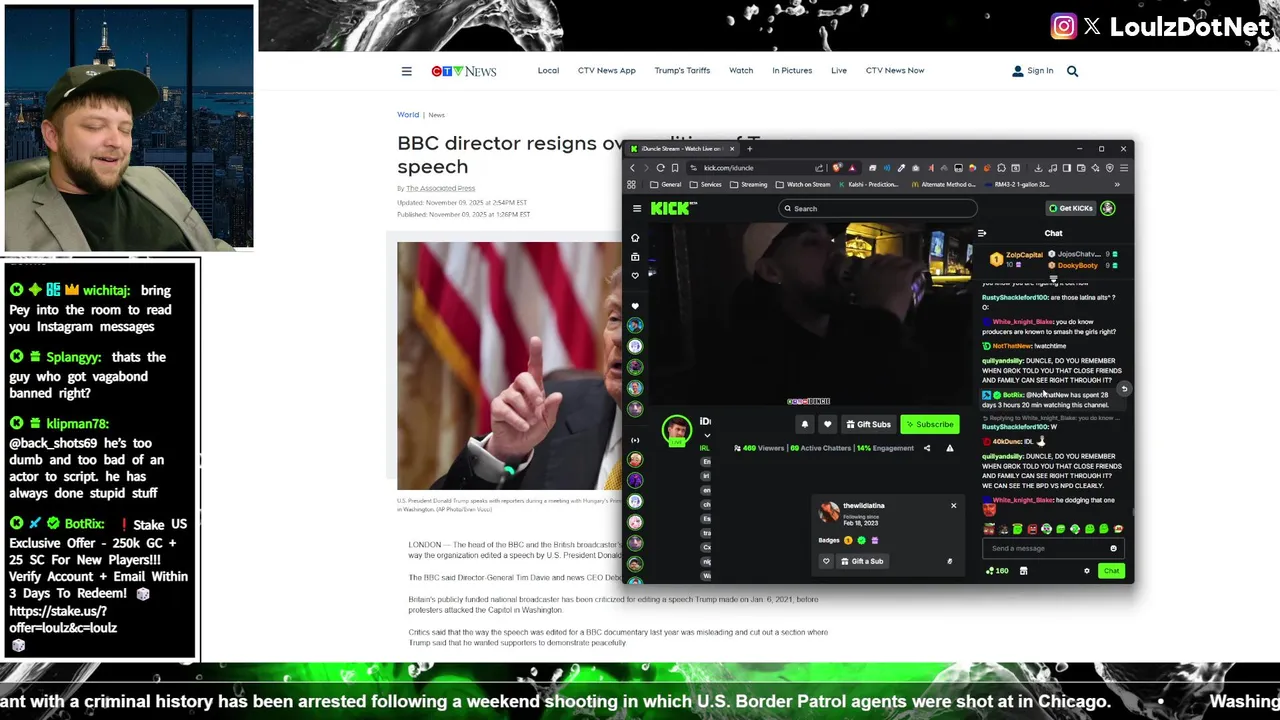Click the green Chat send button

pyautogui.click(x=1111, y=571)
